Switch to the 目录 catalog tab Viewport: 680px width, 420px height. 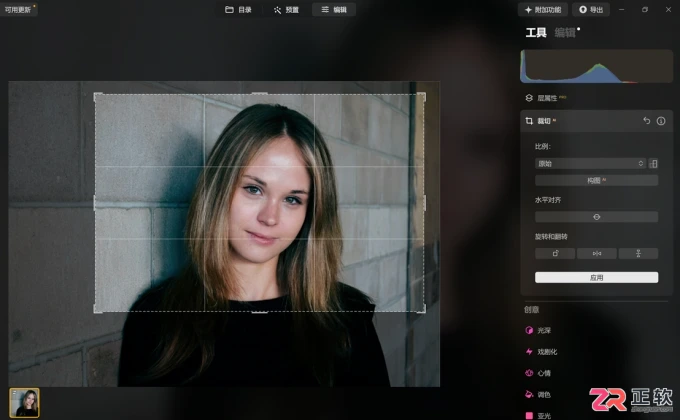[x=239, y=10]
